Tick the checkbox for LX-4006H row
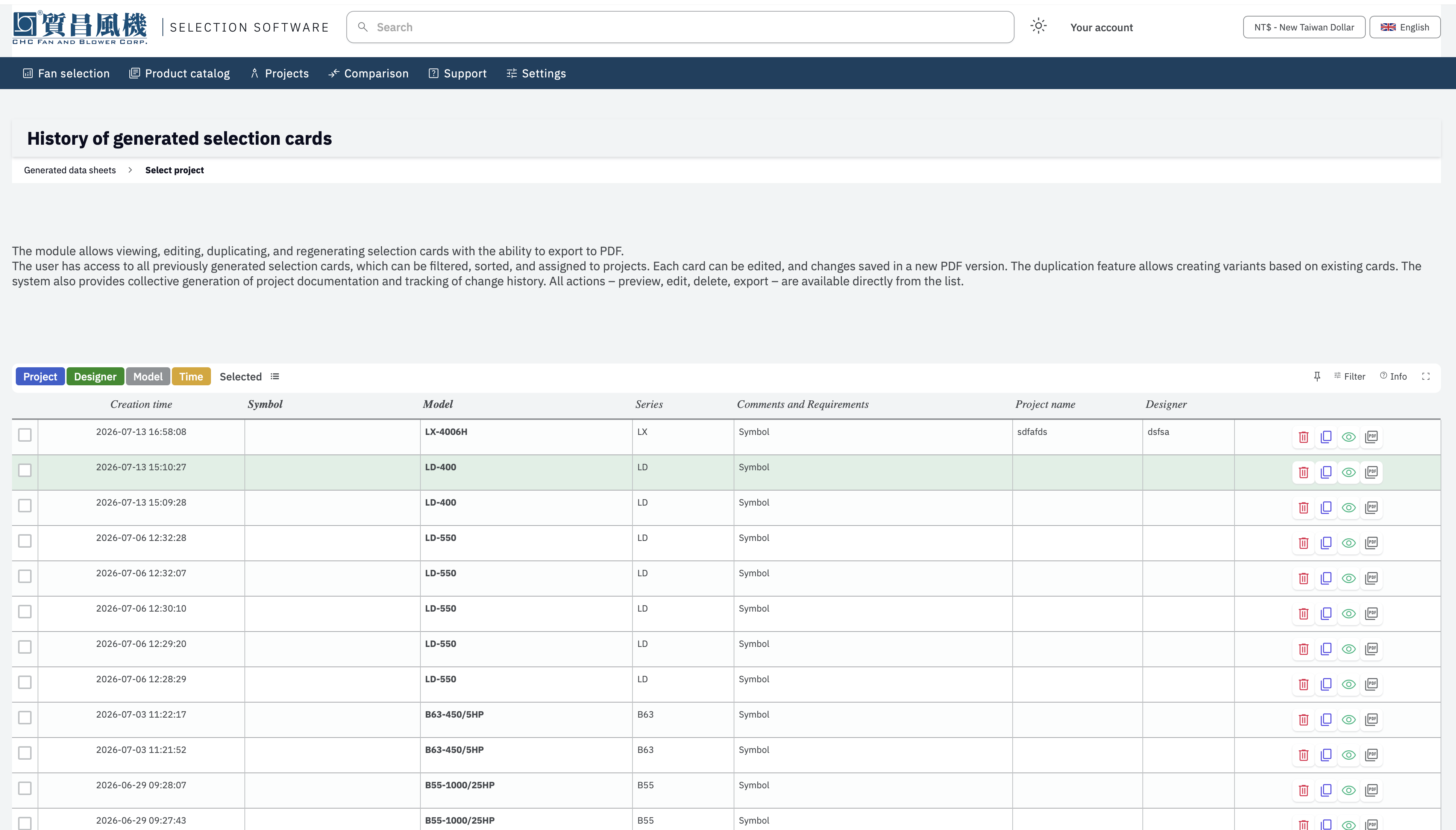The height and width of the screenshot is (830, 1456). click(x=24, y=435)
